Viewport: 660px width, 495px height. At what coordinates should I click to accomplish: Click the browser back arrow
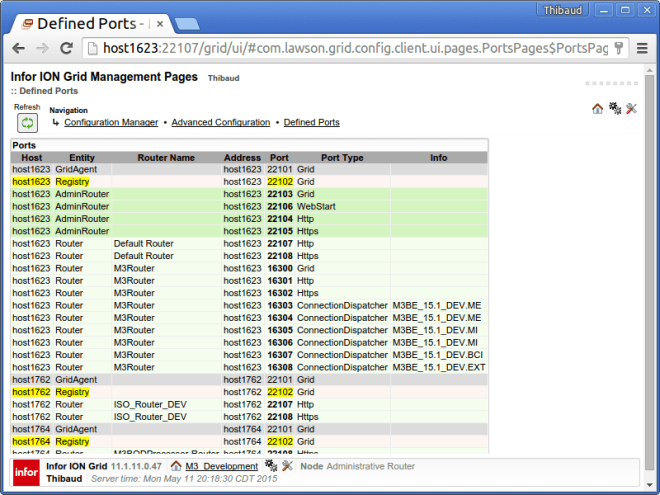18,48
